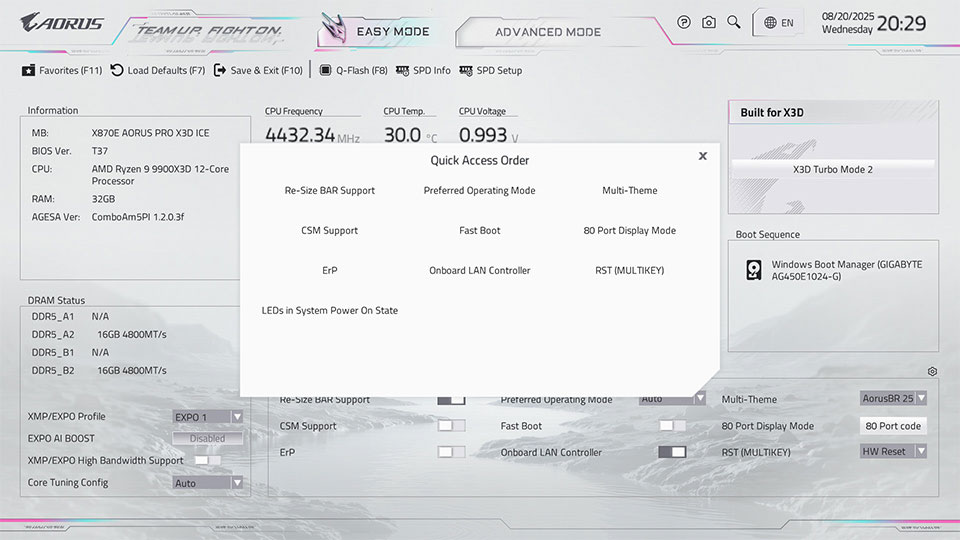Image resolution: width=960 pixels, height=540 pixels.
Task: Select Preferred Operating Mode in dialog
Action: [479, 190]
